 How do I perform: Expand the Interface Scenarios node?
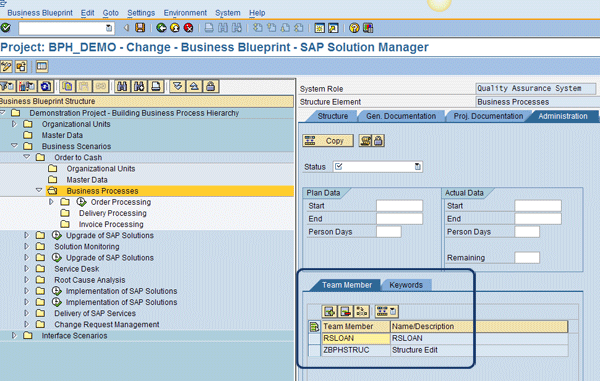coord(15,335)
